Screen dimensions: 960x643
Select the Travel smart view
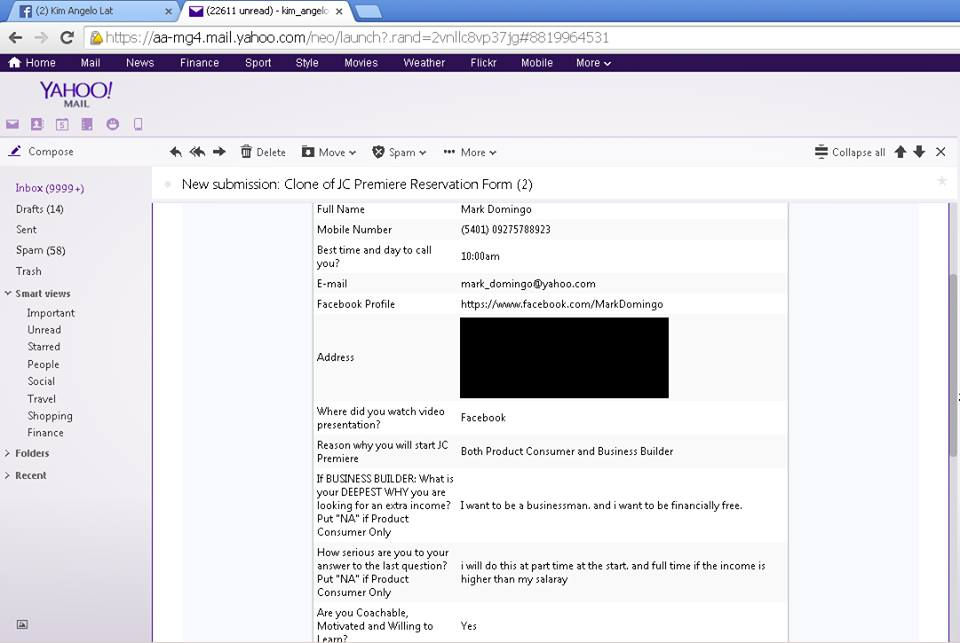tap(42, 399)
